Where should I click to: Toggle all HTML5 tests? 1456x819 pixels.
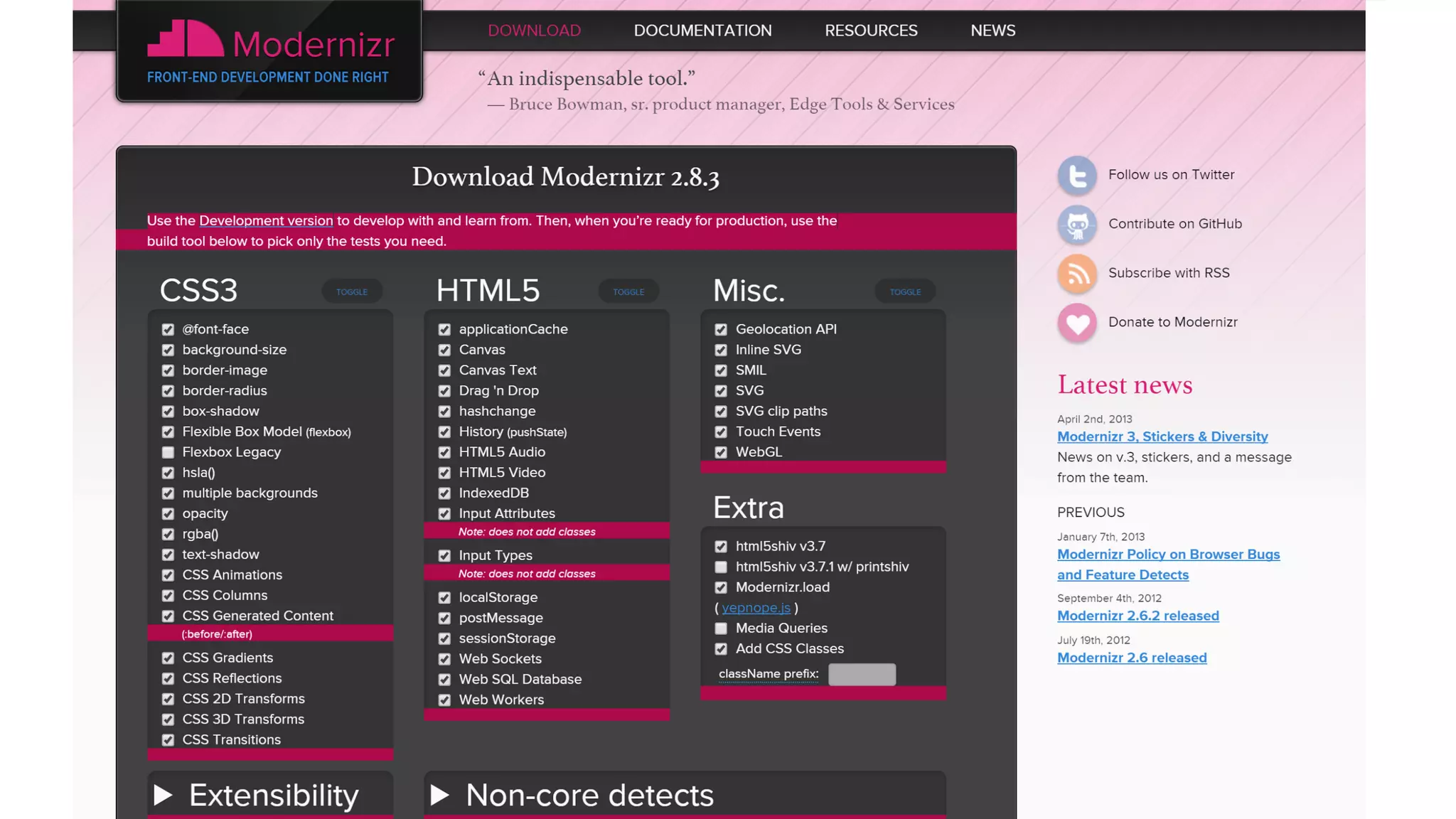click(x=628, y=291)
